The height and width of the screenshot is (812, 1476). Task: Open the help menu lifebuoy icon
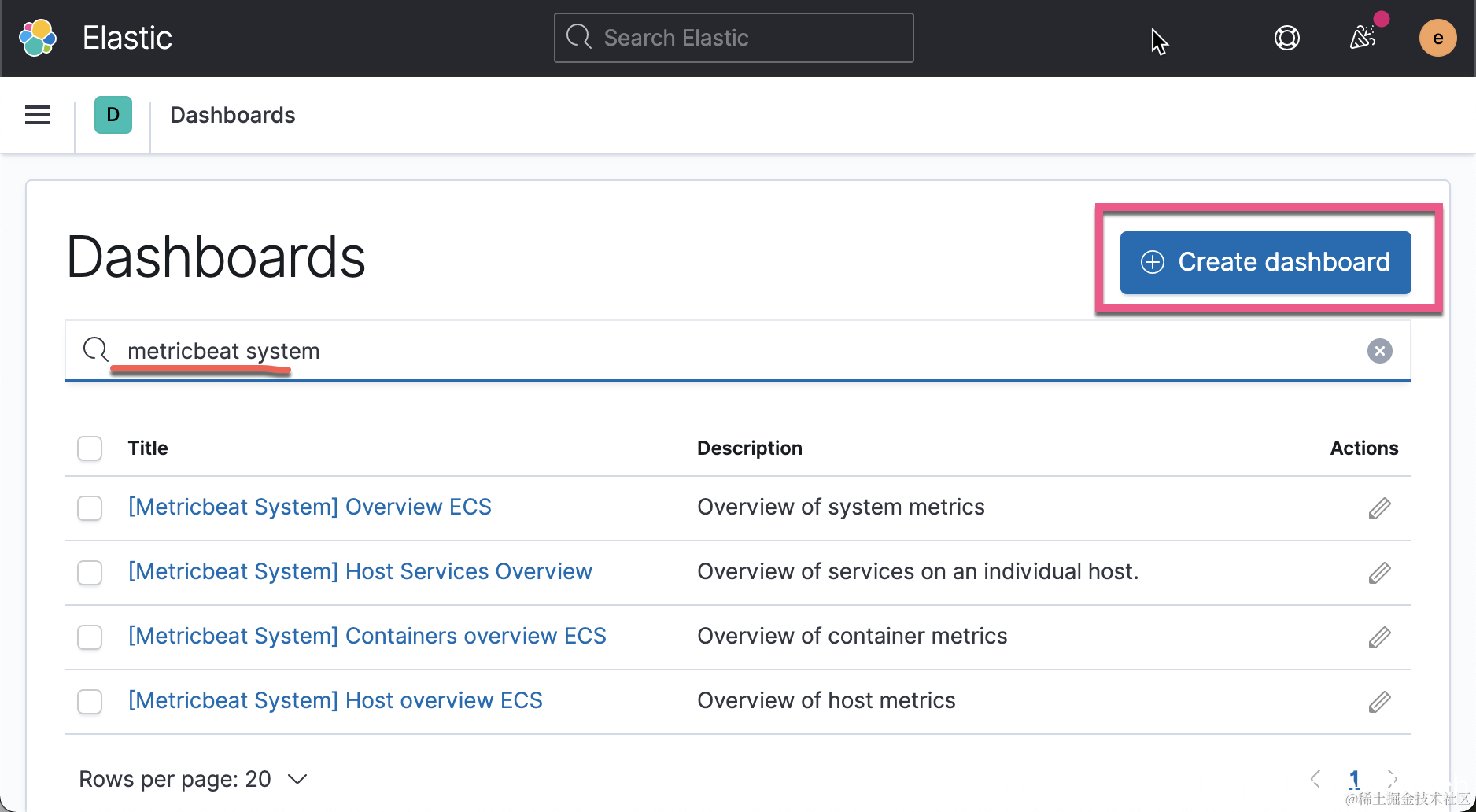pos(1286,38)
